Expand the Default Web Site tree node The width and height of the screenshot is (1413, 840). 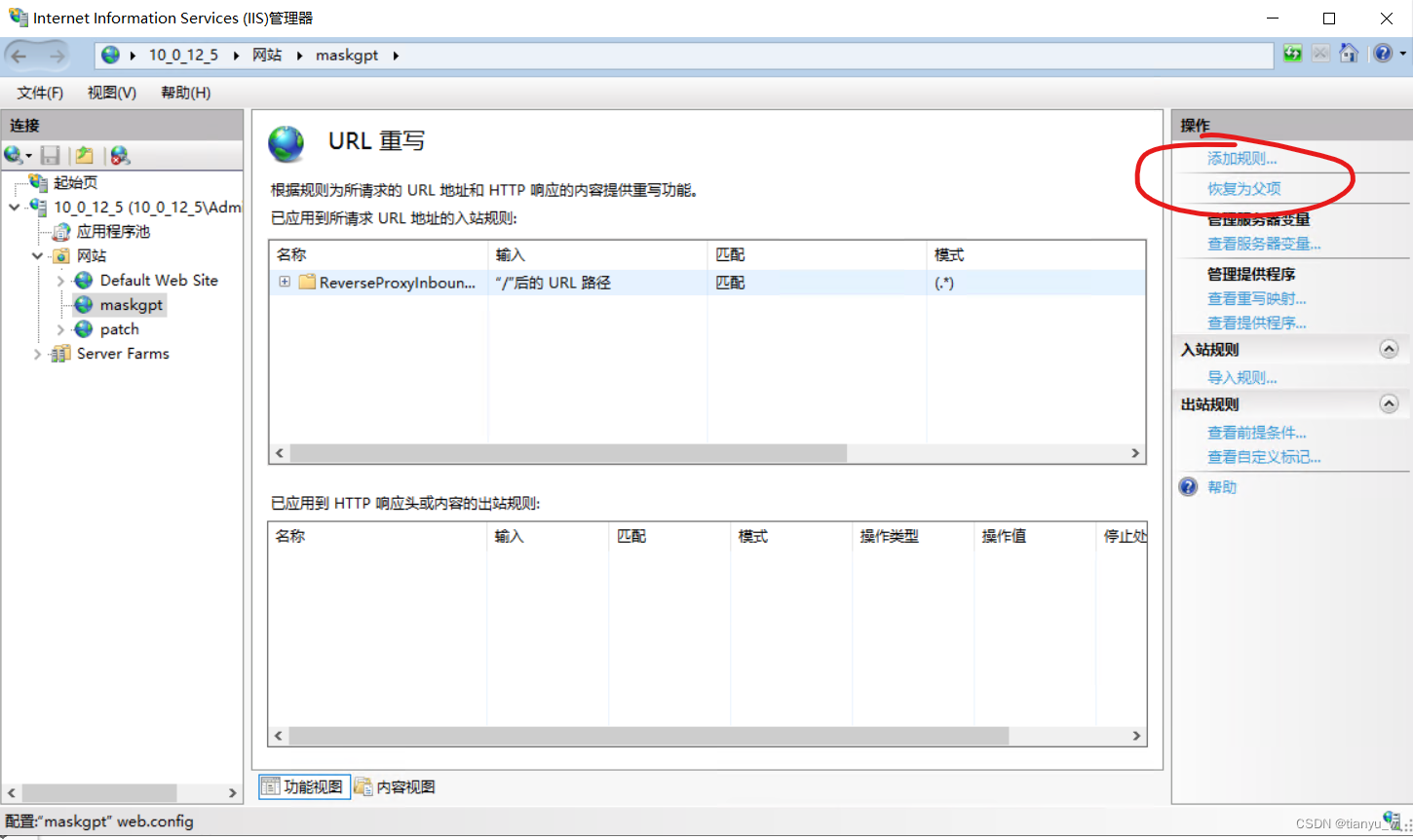[x=60, y=280]
